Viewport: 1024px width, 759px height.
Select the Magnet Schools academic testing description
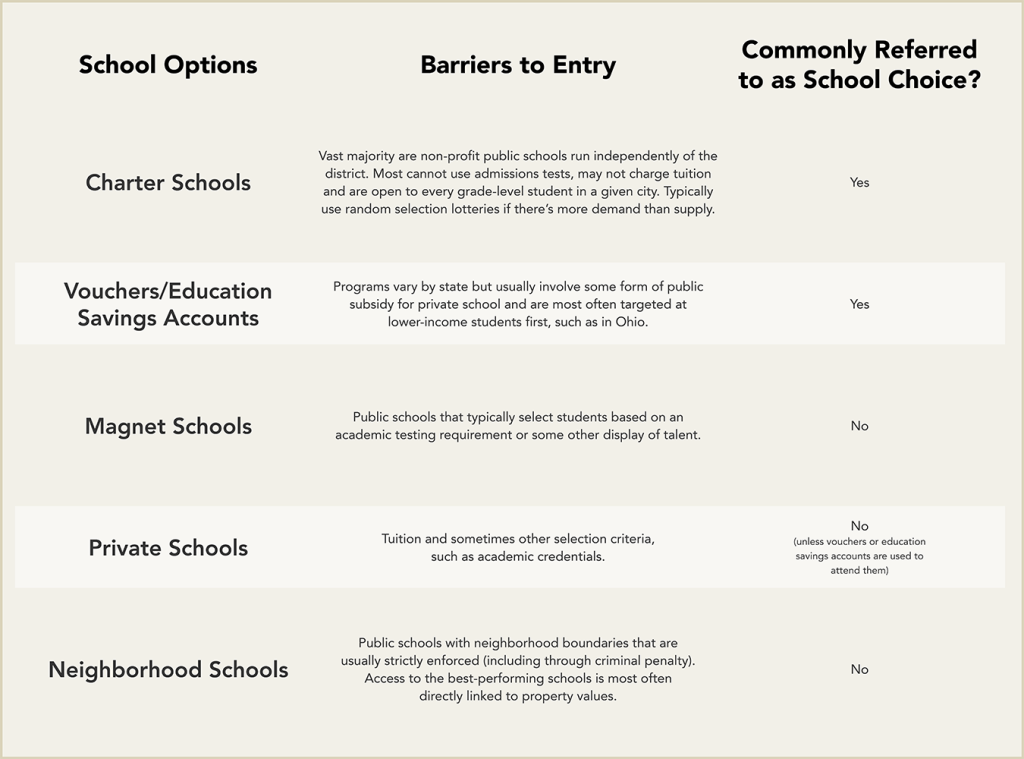click(x=518, y=426)
